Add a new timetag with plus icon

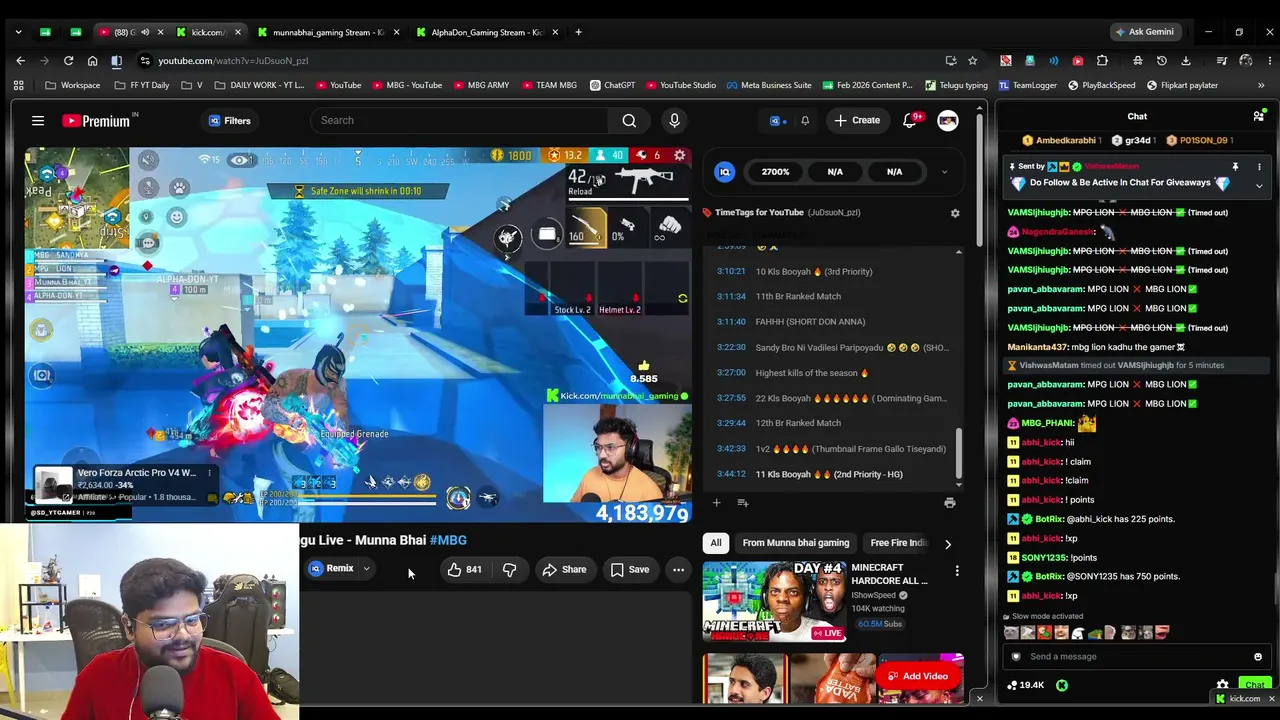tap(716, 503)
